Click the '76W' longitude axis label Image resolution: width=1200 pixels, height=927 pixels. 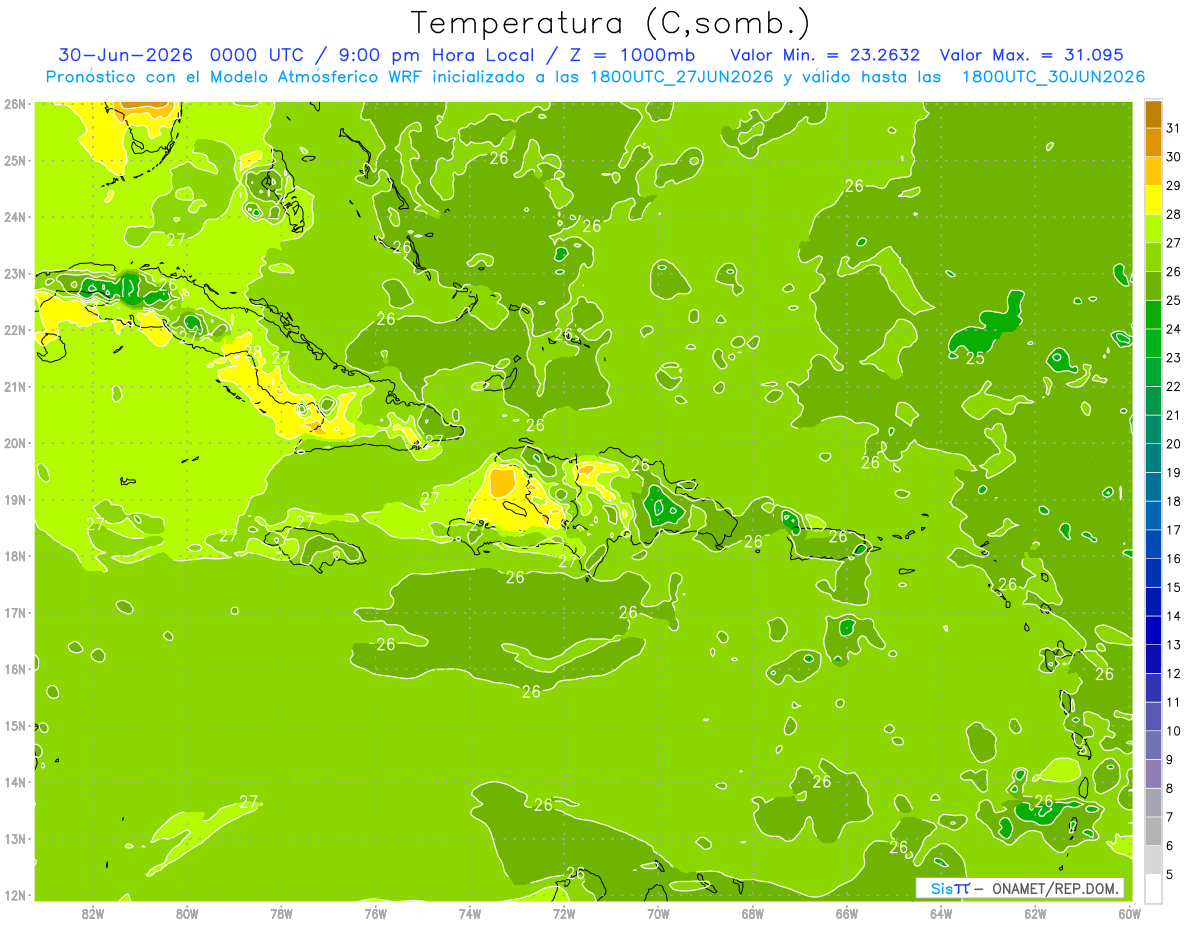[x=376, y=913]
